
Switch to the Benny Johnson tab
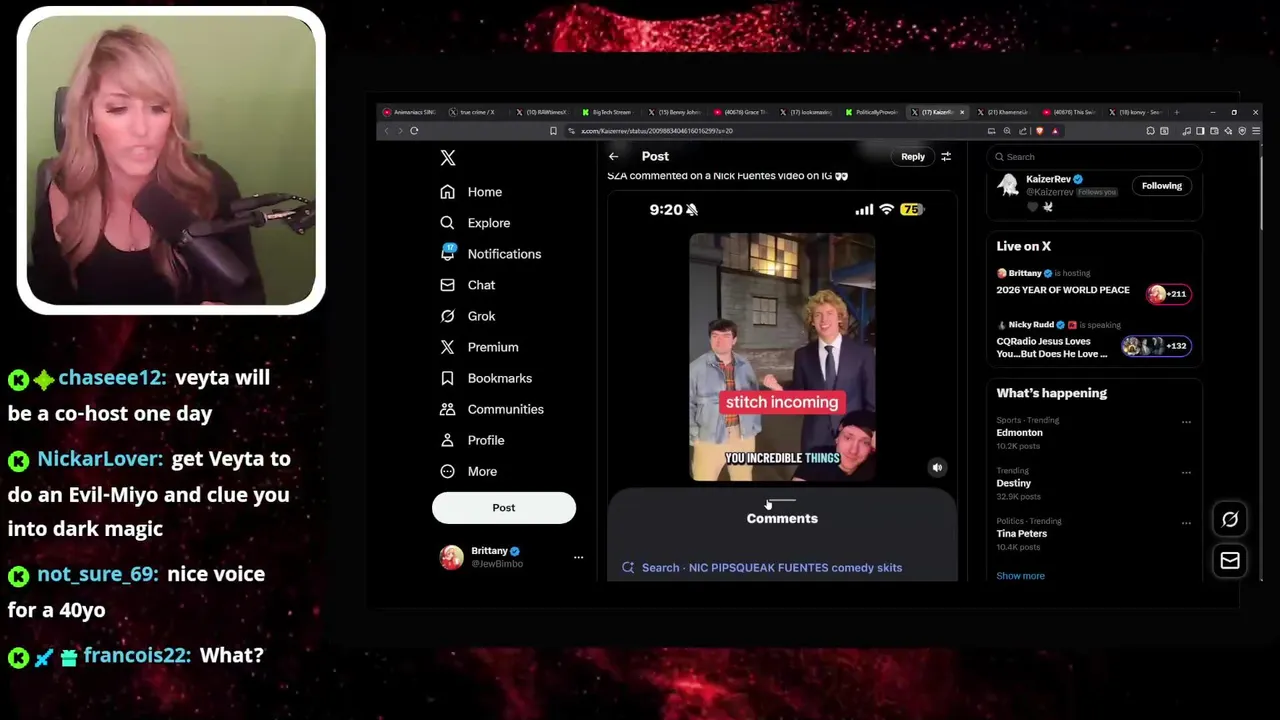pyautogui.click(x=676, y=112)
